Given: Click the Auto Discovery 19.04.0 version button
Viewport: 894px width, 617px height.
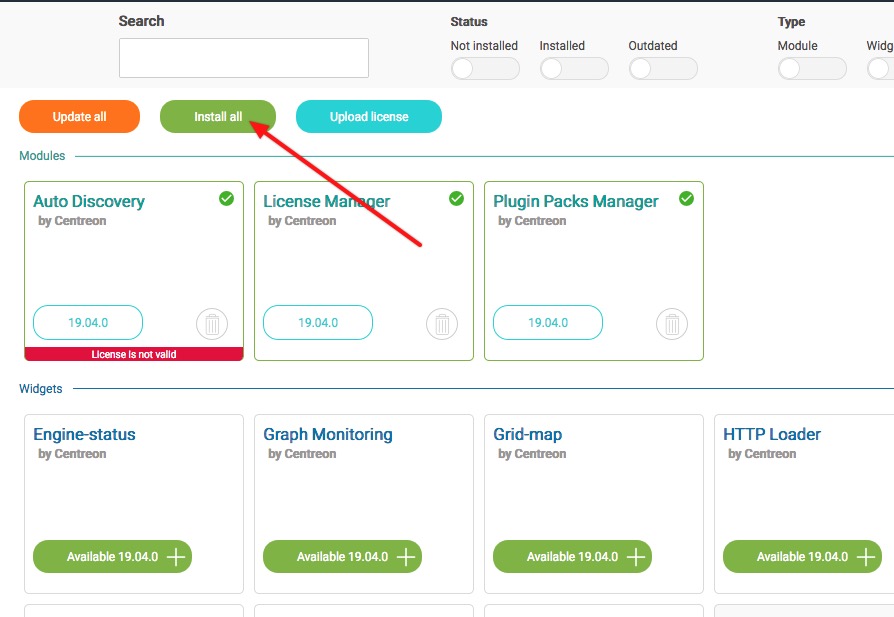Looking at the screenshot, I should [88, 323].
